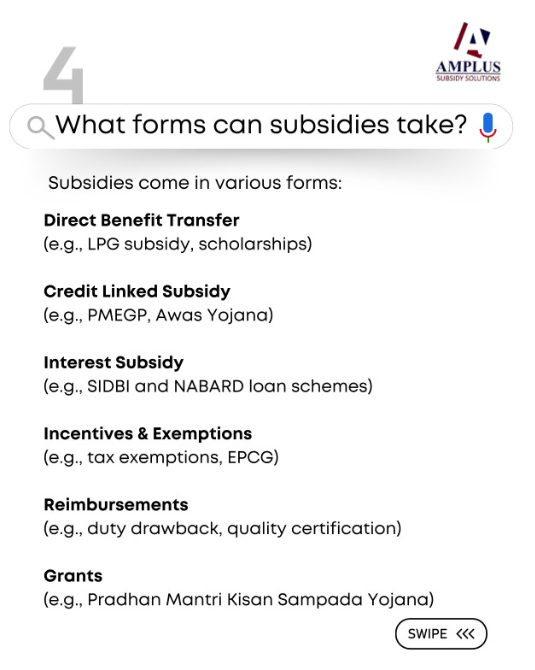Click 'Subsidies come in various forms' intro line

pos(195,183)
